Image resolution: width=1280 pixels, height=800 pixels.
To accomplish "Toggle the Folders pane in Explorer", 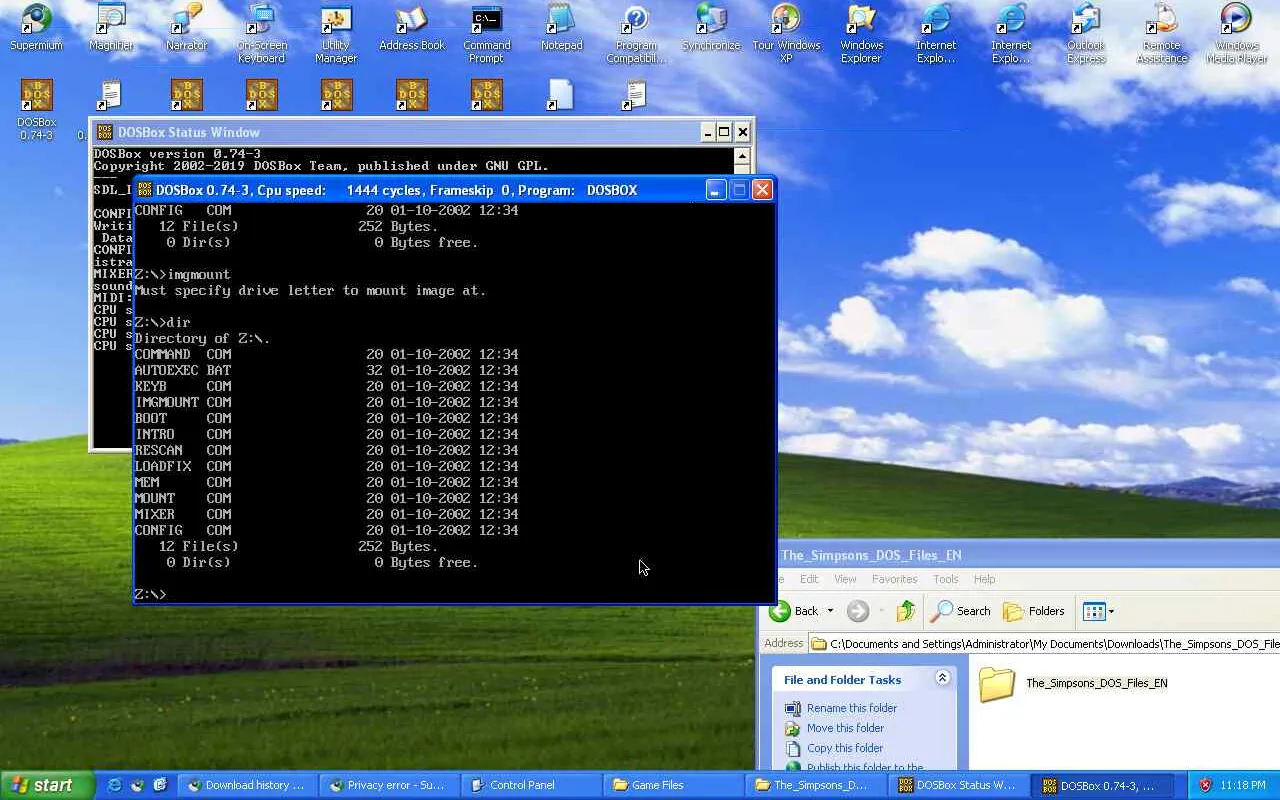I will pos(1034,611).
